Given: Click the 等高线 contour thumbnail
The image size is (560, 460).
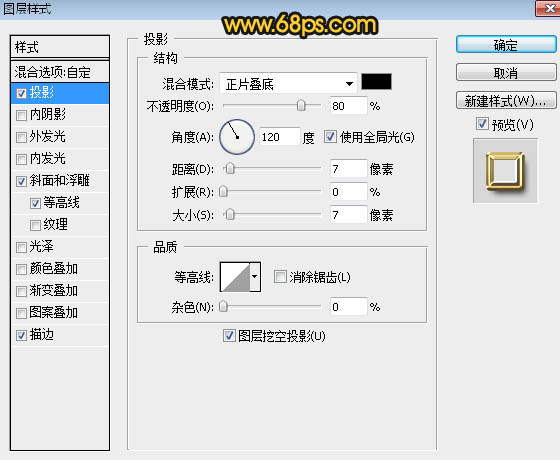Looking at the screenshot, I should point(235,277).
